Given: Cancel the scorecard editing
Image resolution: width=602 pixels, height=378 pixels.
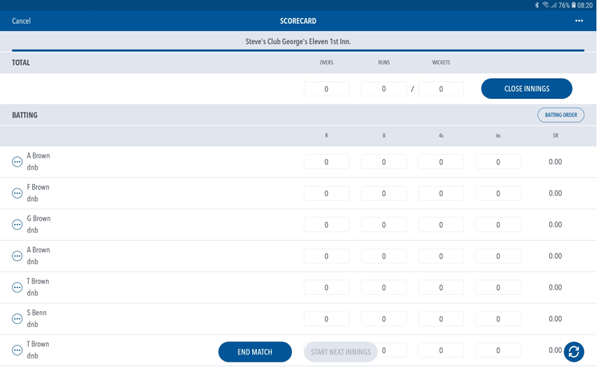Looking at the screenshot, I should [21, 21].
